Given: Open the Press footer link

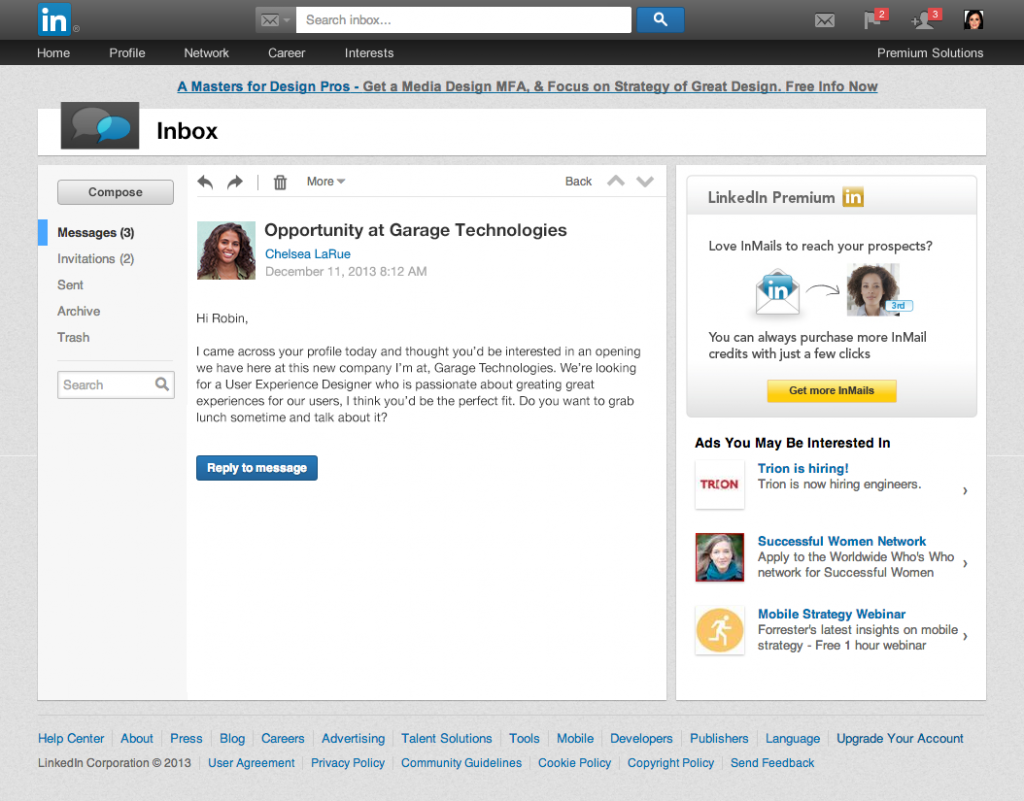Looking at the screenshot, I should 186,738.
